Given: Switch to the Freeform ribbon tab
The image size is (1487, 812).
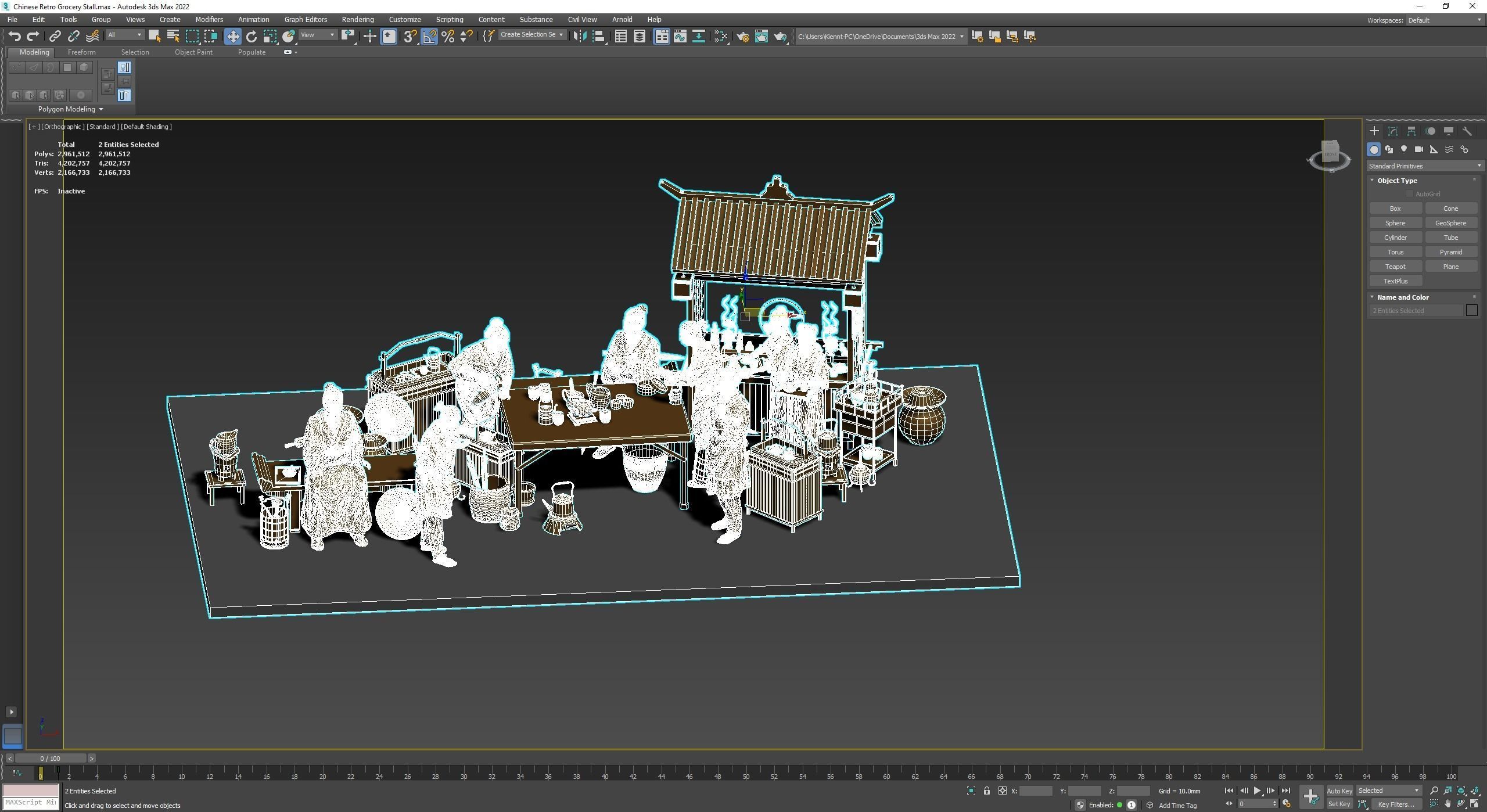Looking at the screenshot, I should pos(81,52).
